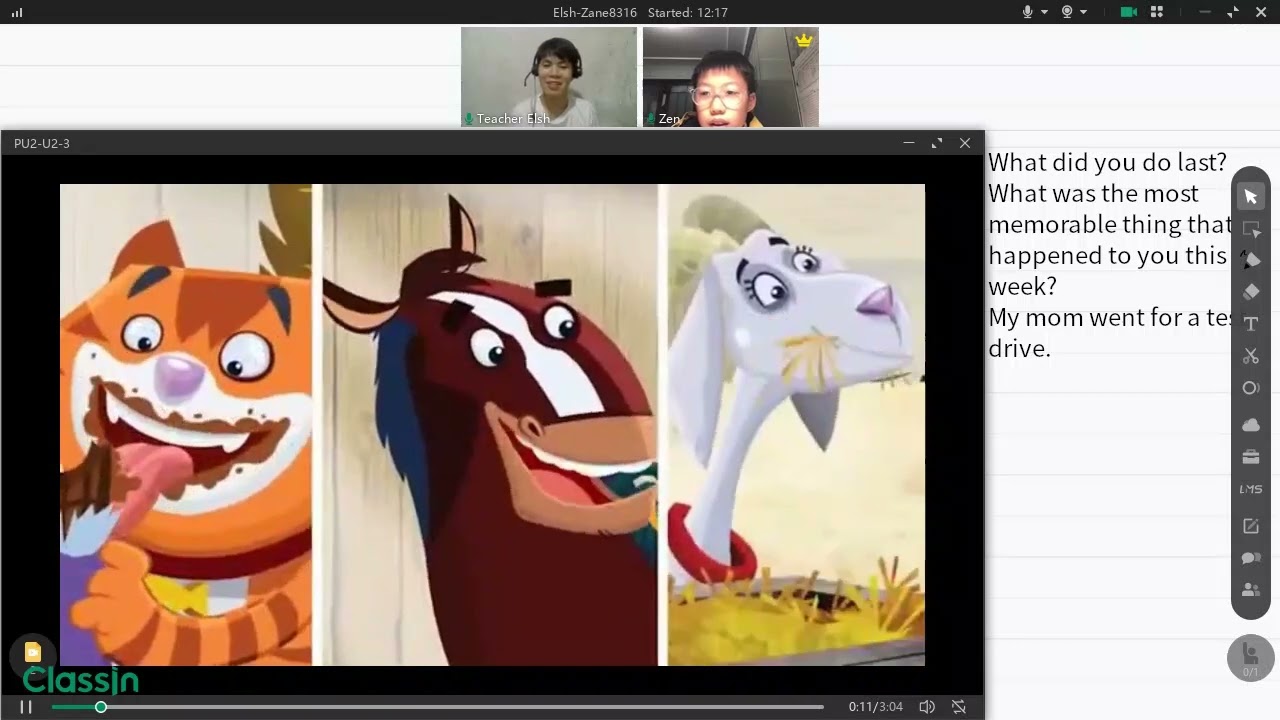Image resolution: width=1280 pixels, height=720 pixels.
Task: Click the 'My mom went for a' text
Action: pyautogui.click(x=1094, y=317)
